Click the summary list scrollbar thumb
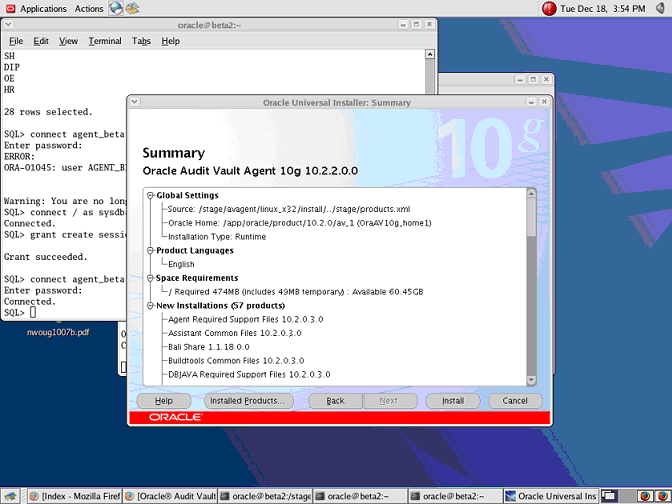The height and width of the screenshot is (504, 672). click(531, 217)
